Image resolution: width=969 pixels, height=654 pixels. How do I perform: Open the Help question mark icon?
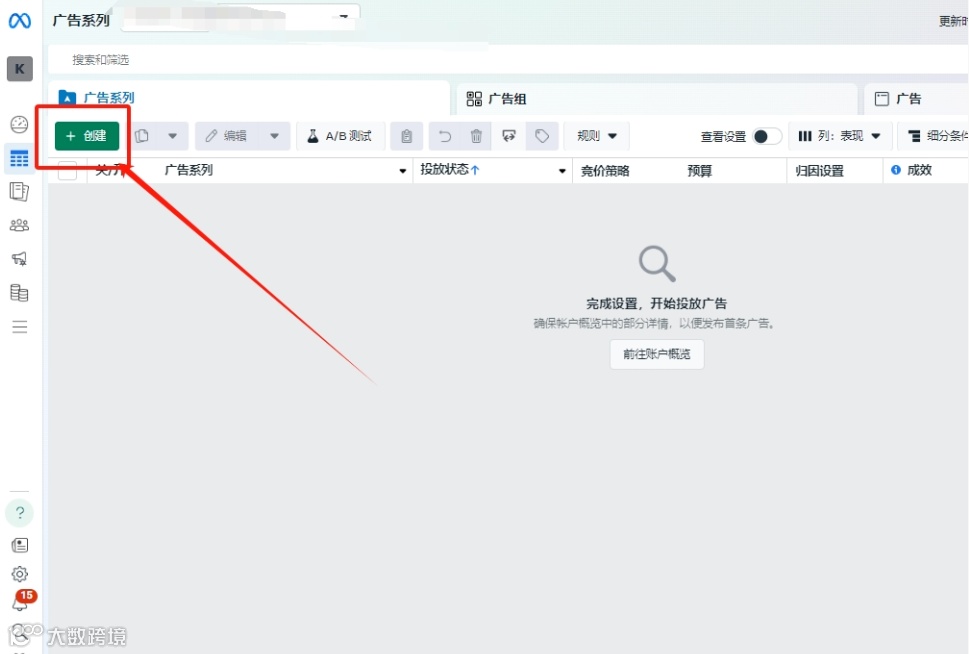tap(20, 512)
